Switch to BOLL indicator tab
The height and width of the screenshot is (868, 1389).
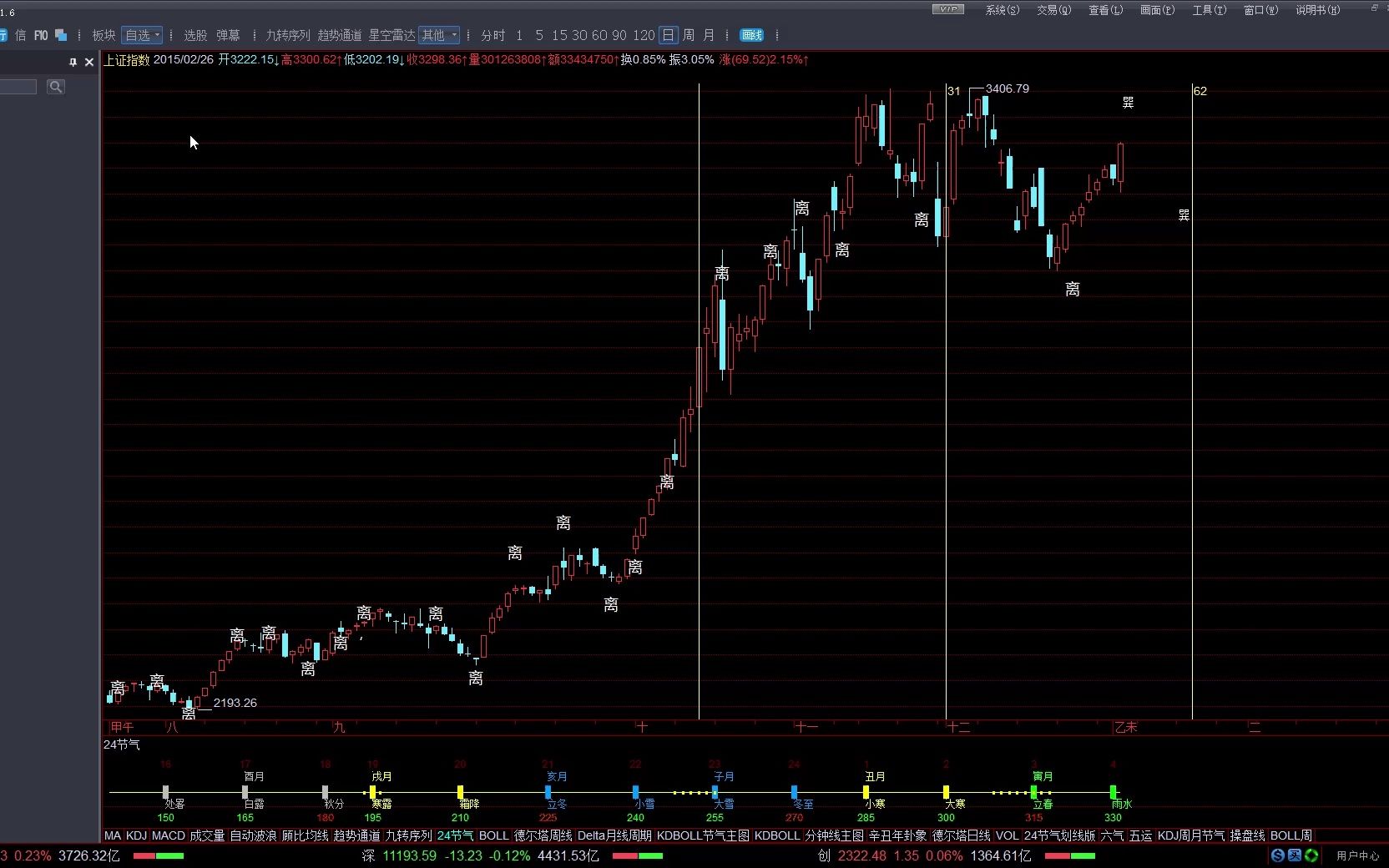494,835
